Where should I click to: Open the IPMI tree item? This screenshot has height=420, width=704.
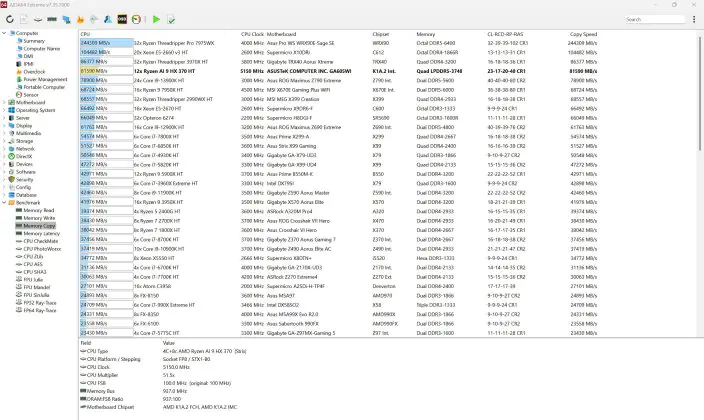pos(28,64)
